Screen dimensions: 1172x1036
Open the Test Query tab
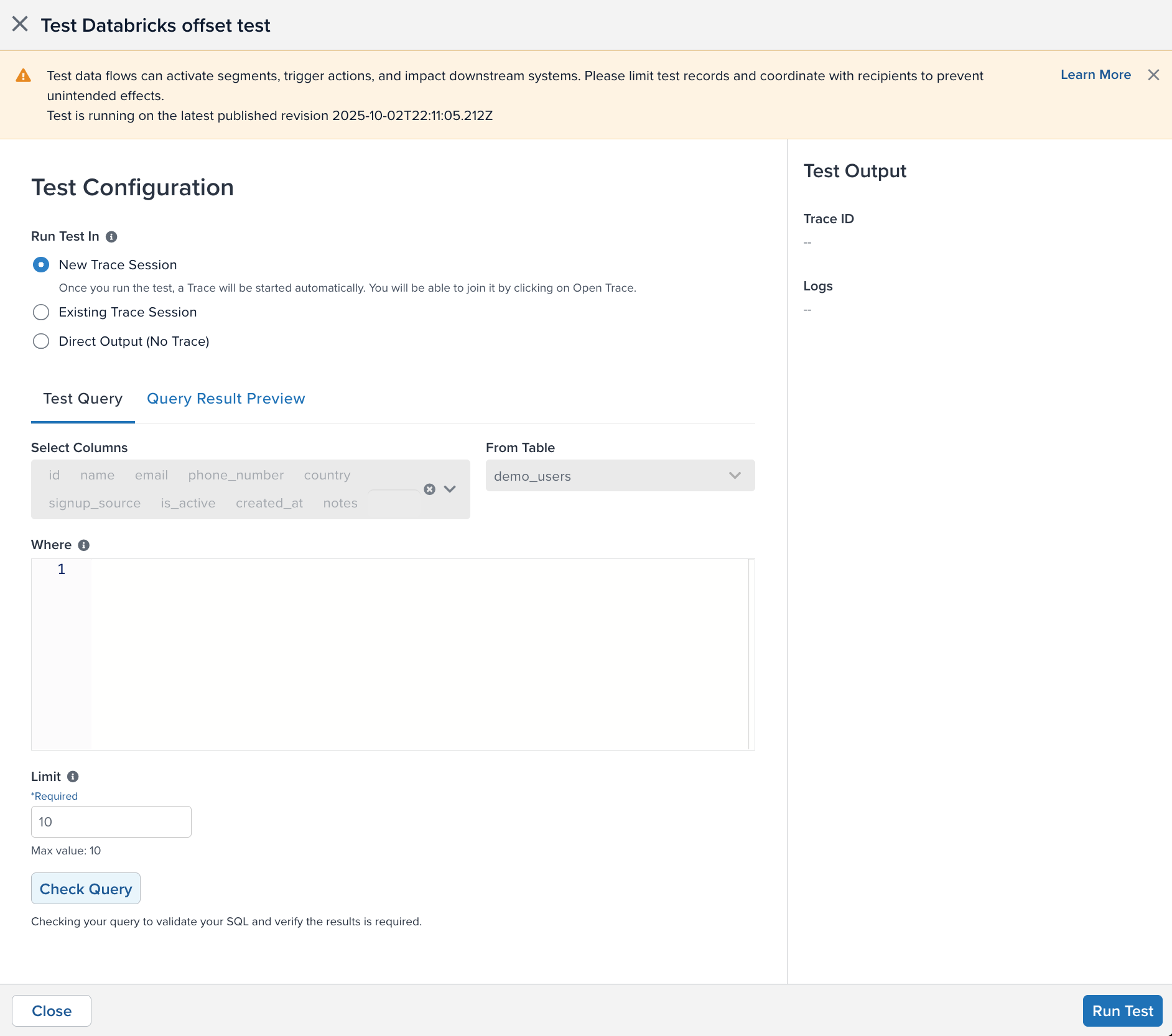(x=83, y=399)
